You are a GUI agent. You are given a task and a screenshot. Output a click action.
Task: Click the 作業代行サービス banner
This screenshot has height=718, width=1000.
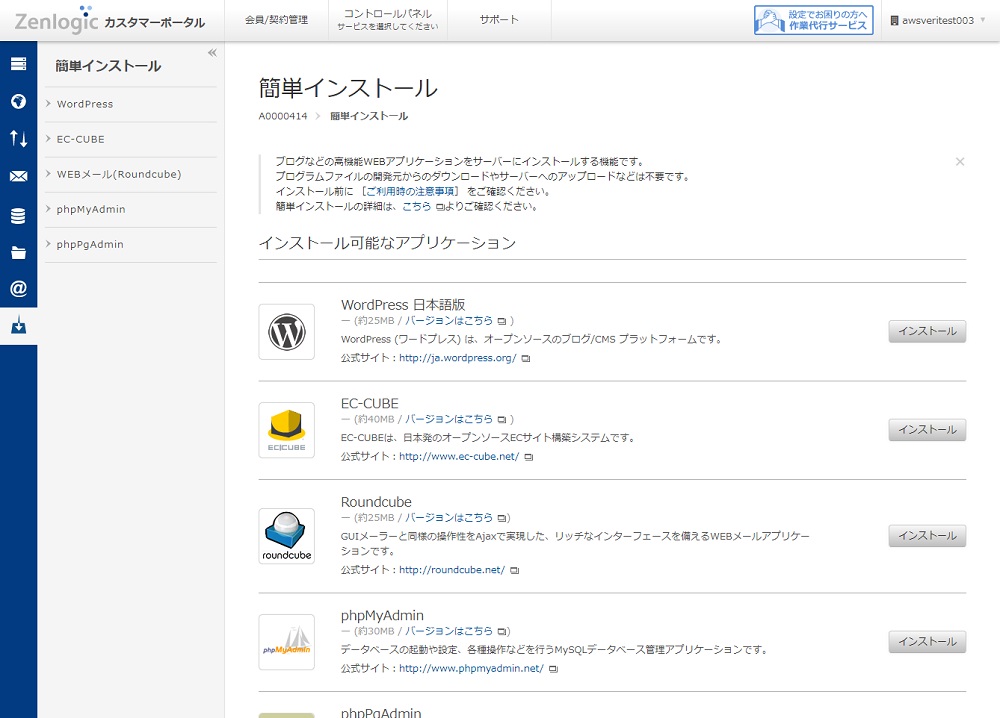click(813, 20)
